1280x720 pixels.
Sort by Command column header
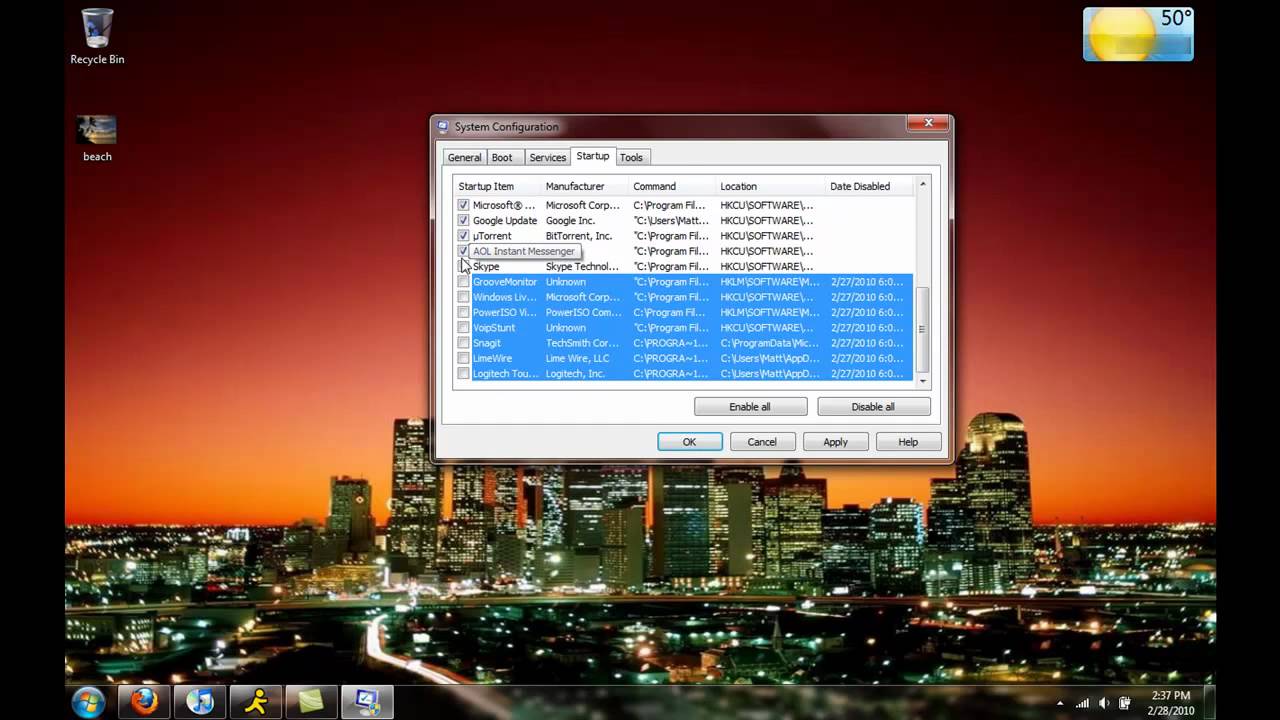(672, 186)
